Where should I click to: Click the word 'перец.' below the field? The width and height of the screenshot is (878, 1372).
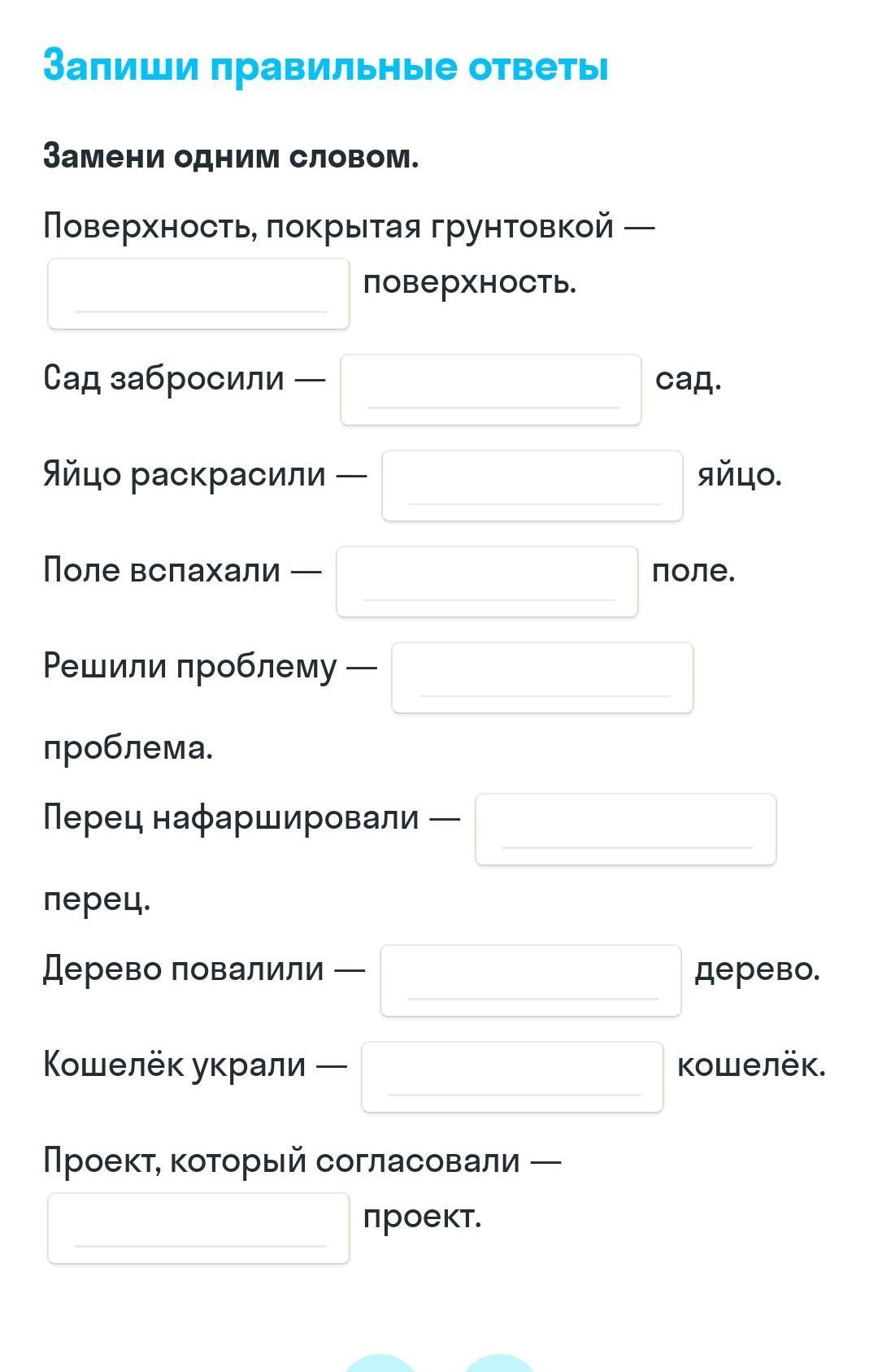97,900
